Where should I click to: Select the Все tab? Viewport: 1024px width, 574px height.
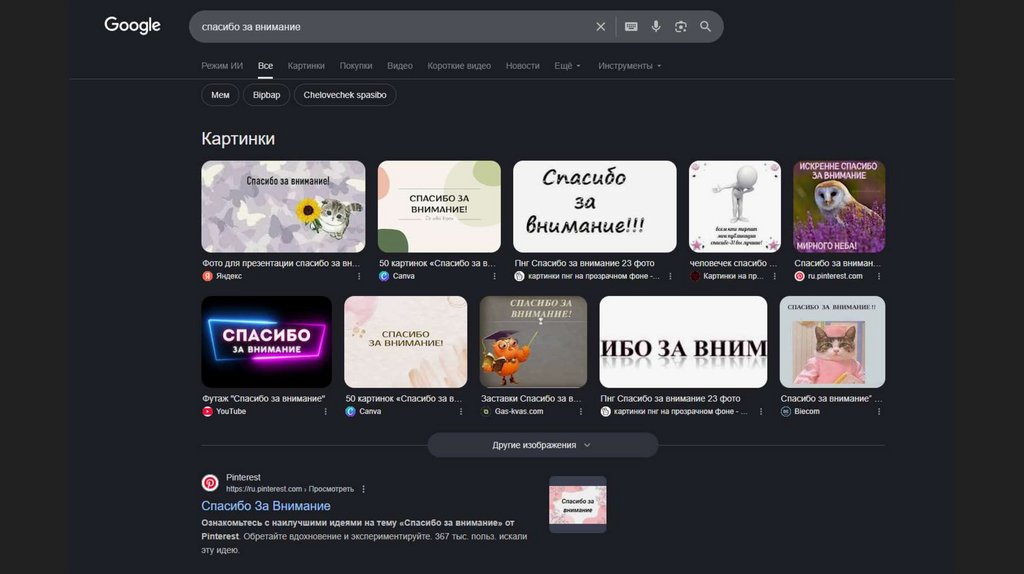265,66
